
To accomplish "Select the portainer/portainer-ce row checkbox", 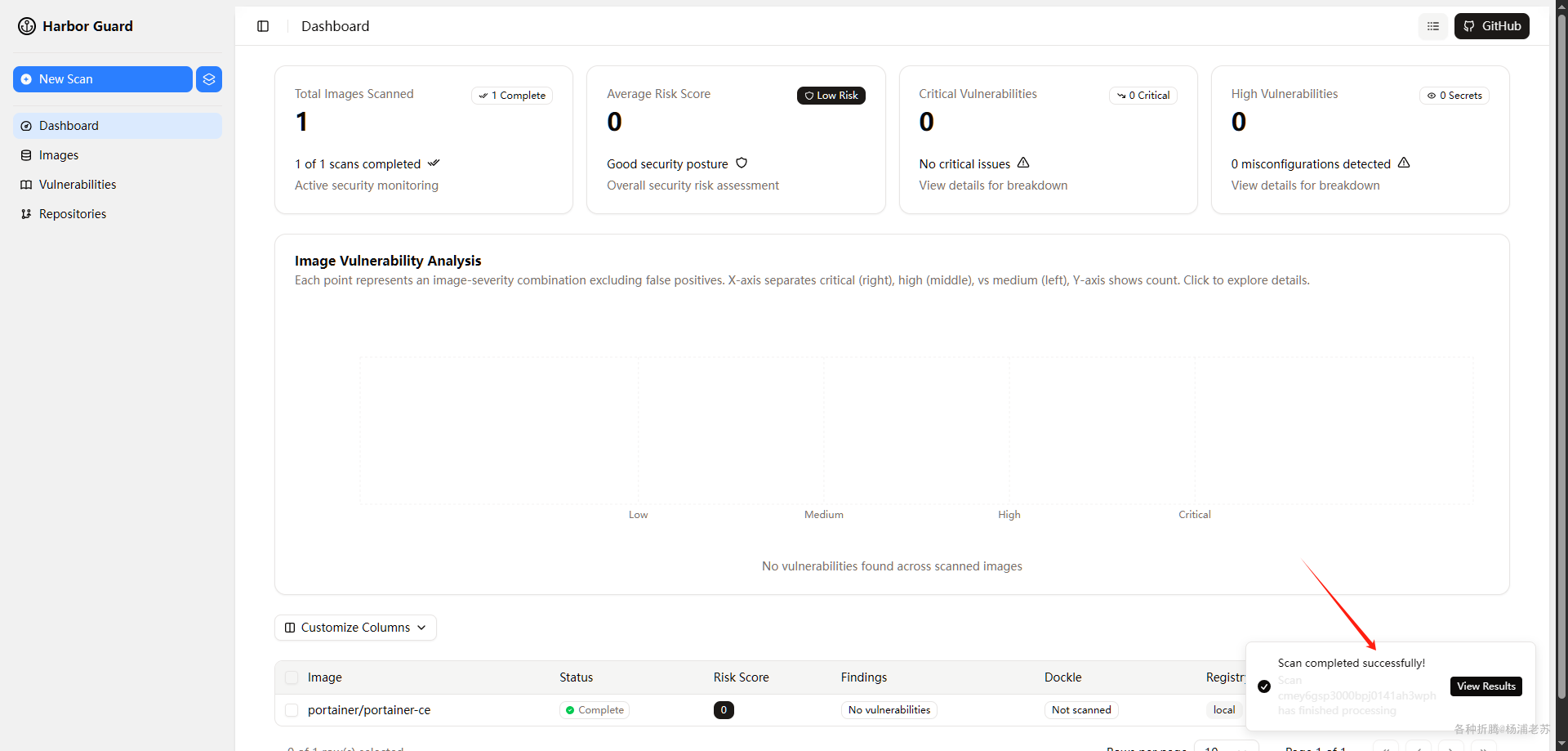I will click(292, 710).
